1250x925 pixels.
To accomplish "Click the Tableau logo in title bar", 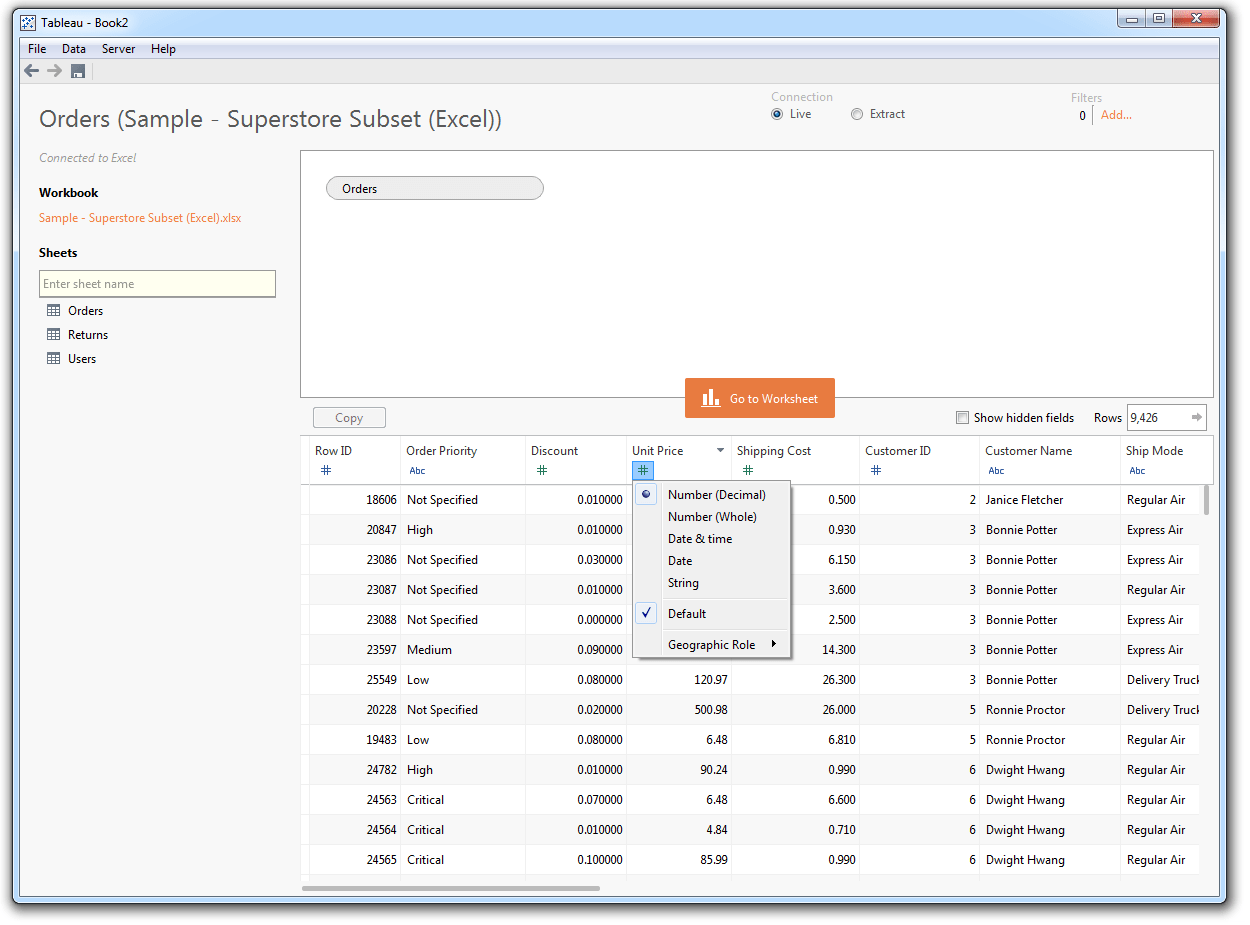I will click(x=29, y=22).
